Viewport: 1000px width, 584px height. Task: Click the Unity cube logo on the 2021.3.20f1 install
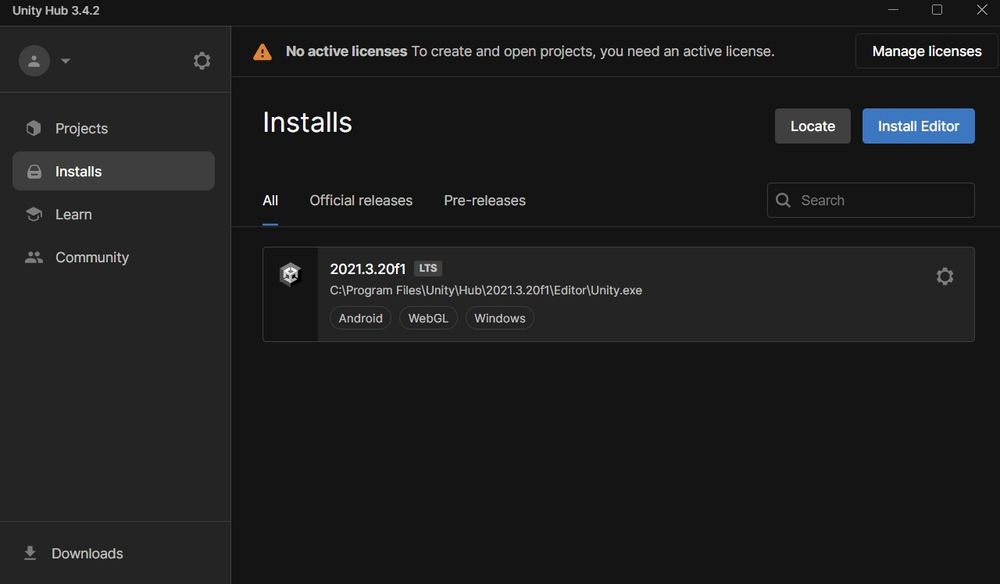290,272
